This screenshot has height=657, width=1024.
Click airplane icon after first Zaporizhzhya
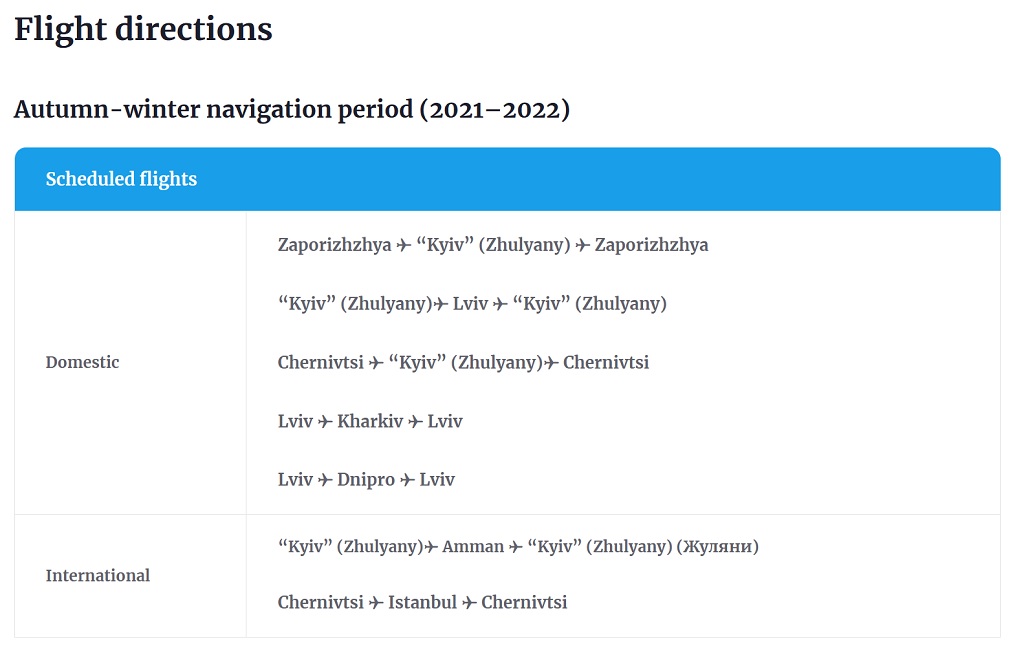click(x=404, y=246)
